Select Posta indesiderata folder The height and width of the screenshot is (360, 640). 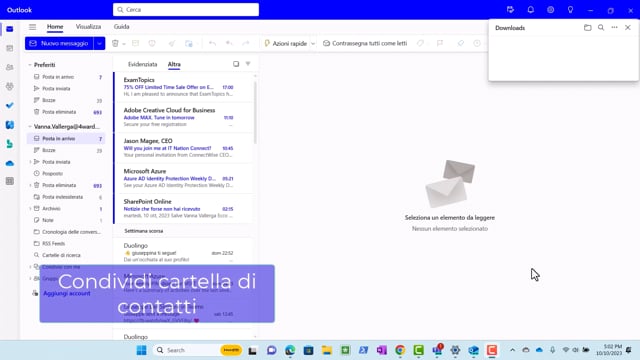tap(67, 197)
